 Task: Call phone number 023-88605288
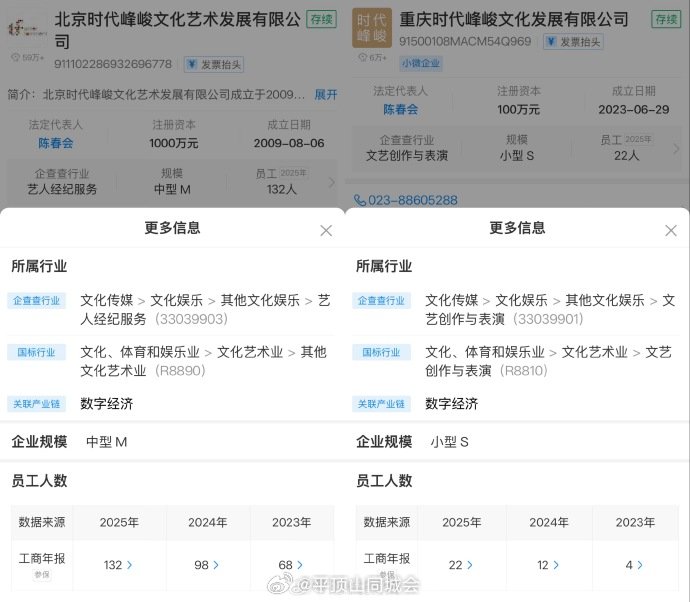(413, 200)
